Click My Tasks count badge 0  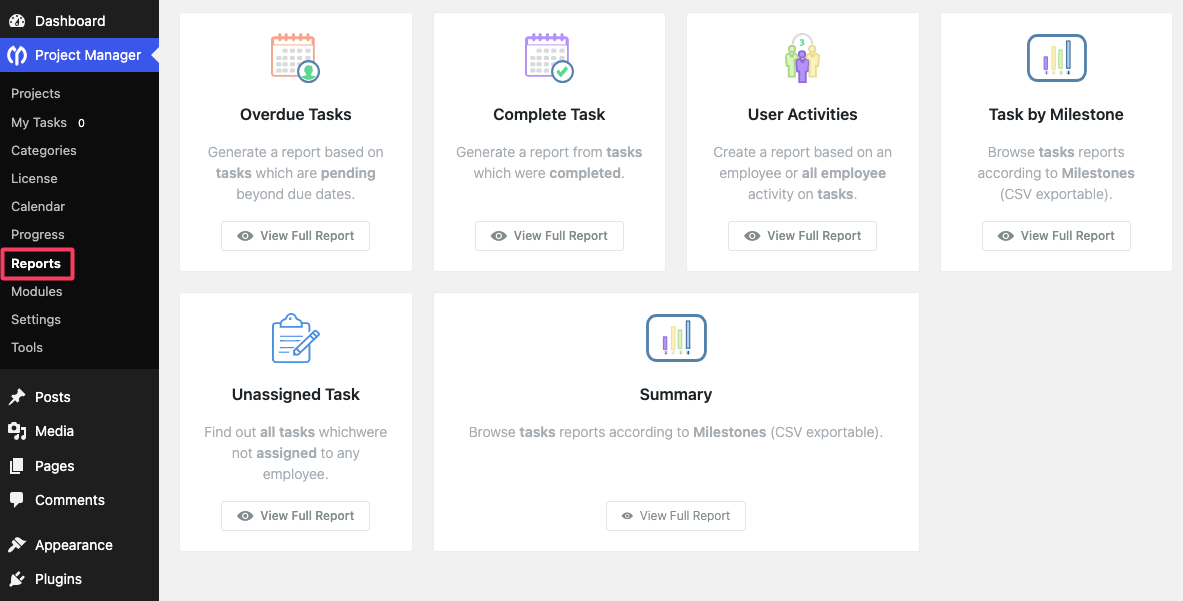[81, 123]
